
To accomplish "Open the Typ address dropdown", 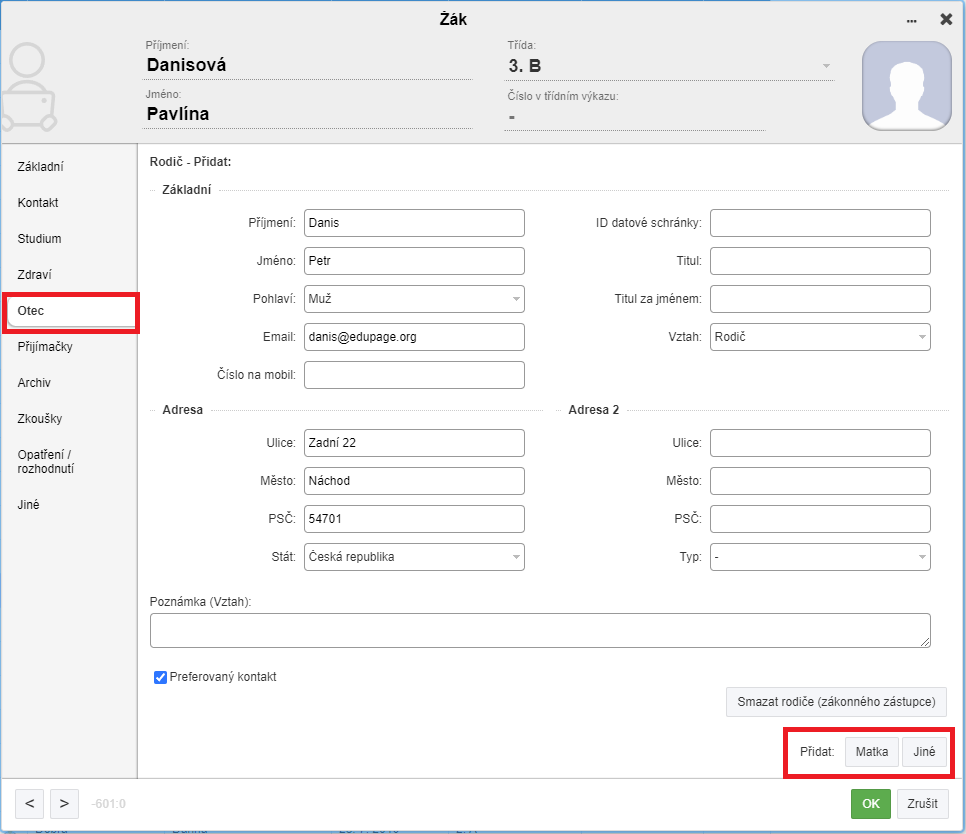I will pos(820,557).
